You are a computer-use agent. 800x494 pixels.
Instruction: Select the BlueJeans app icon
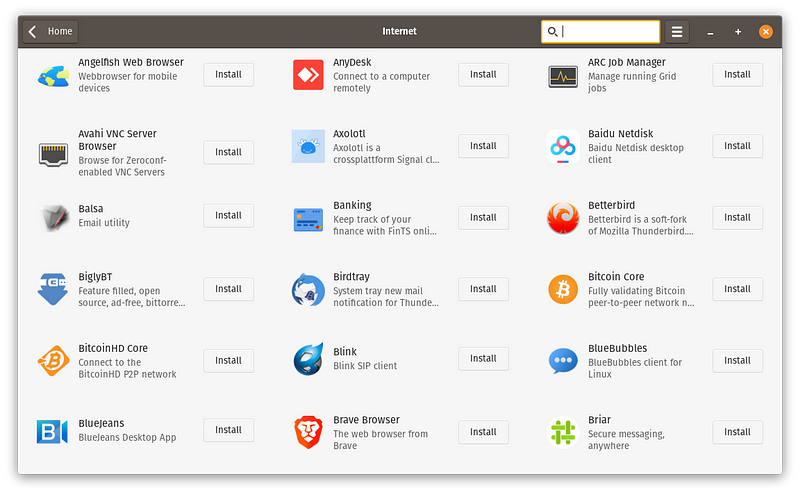52,432
